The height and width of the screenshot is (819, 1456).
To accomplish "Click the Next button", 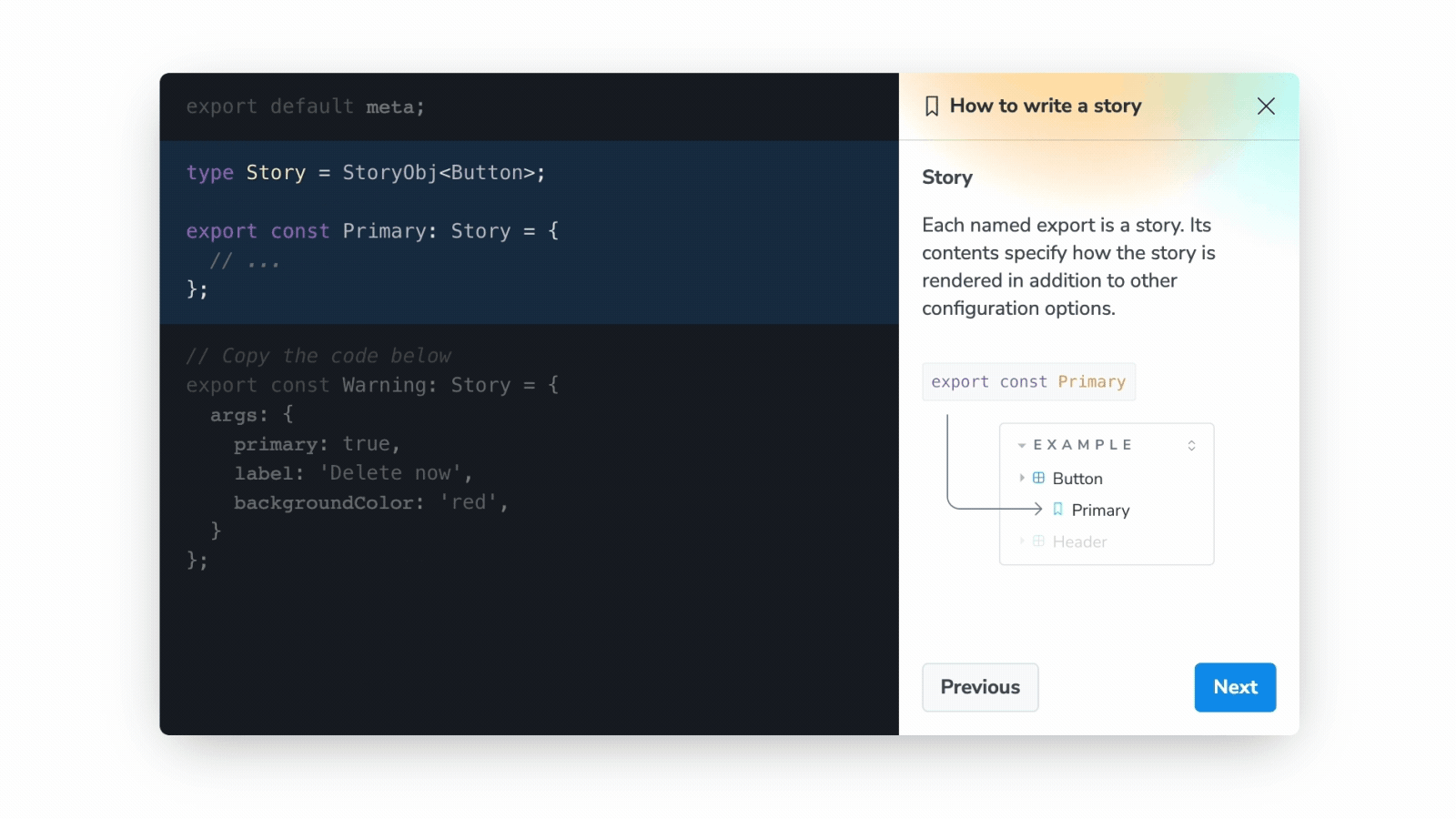I will [x=1235, y=687].
